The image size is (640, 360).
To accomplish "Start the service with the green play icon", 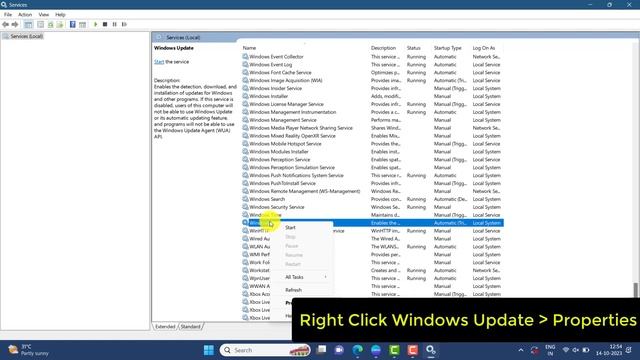I will coord(96,24).
